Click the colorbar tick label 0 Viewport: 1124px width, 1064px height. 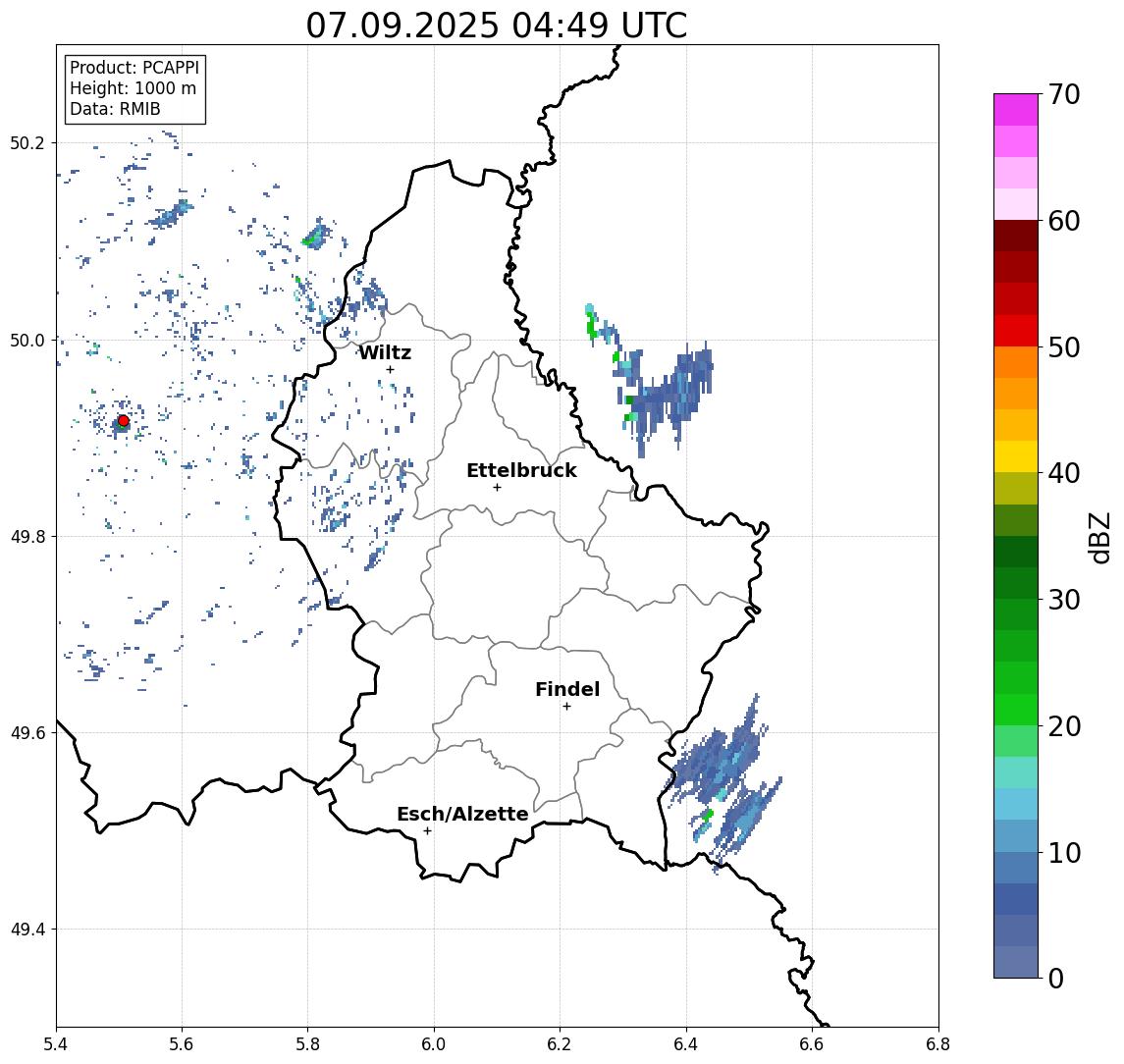[1056, 978]
